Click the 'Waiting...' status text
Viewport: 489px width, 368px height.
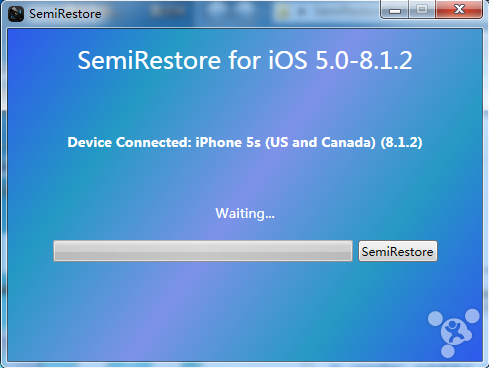point(245,213)
